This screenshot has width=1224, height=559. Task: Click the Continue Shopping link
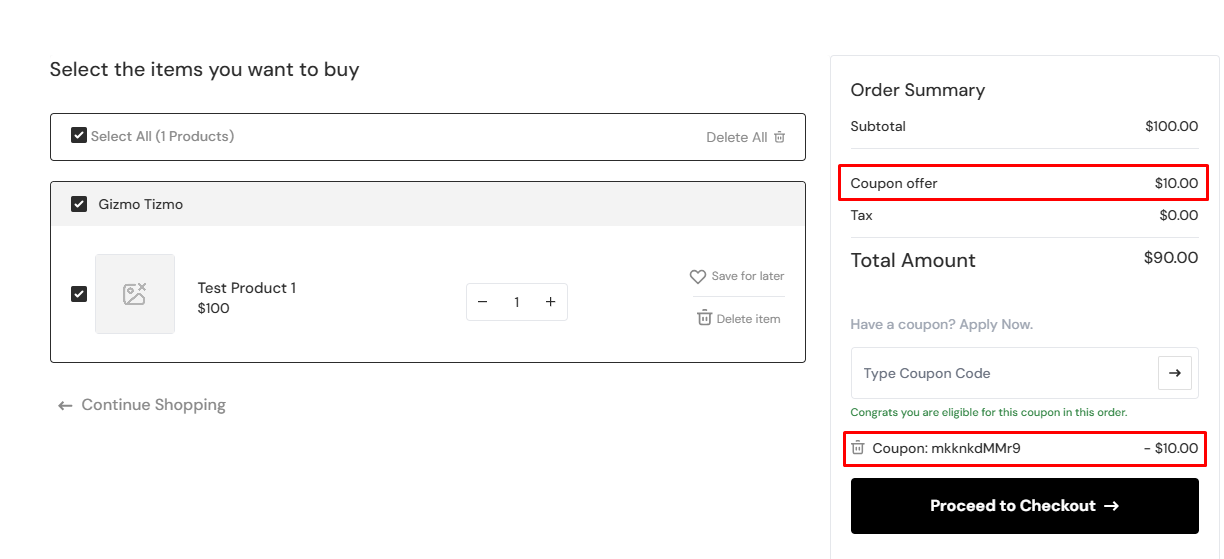(x=153, y=405)
